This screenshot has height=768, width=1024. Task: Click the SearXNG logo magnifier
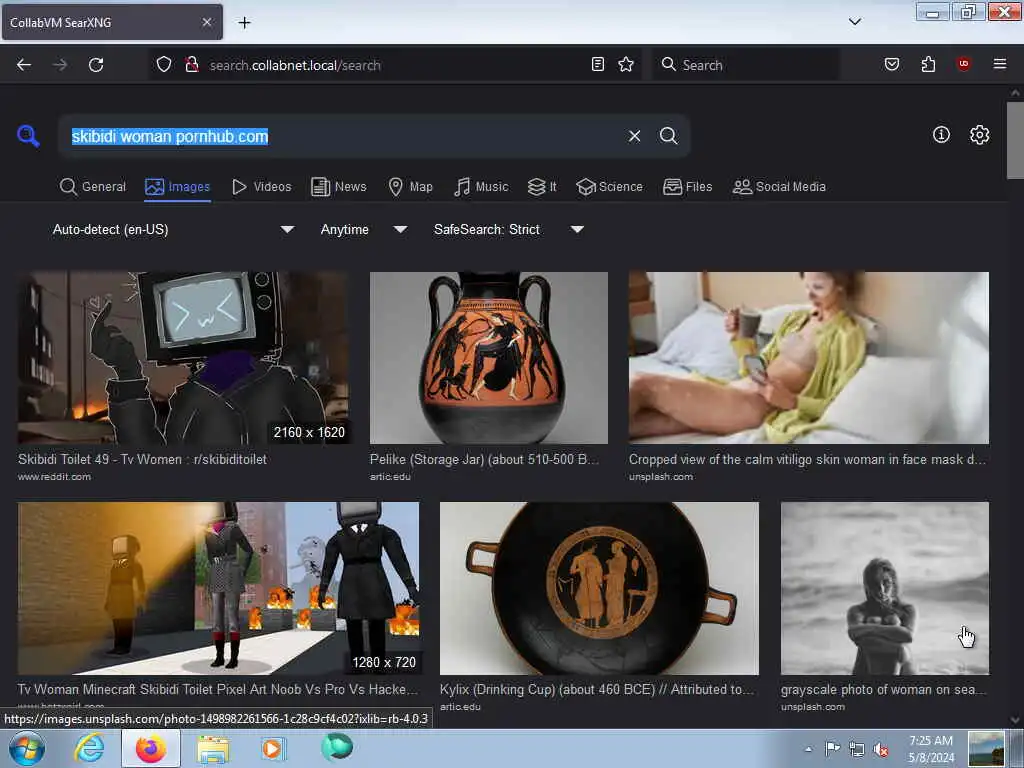(28, 136)
